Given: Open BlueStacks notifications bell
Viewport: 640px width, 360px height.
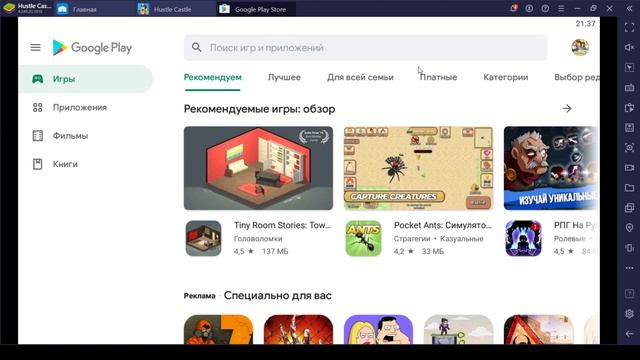Looking at the screenshot, I should [513, 8].
